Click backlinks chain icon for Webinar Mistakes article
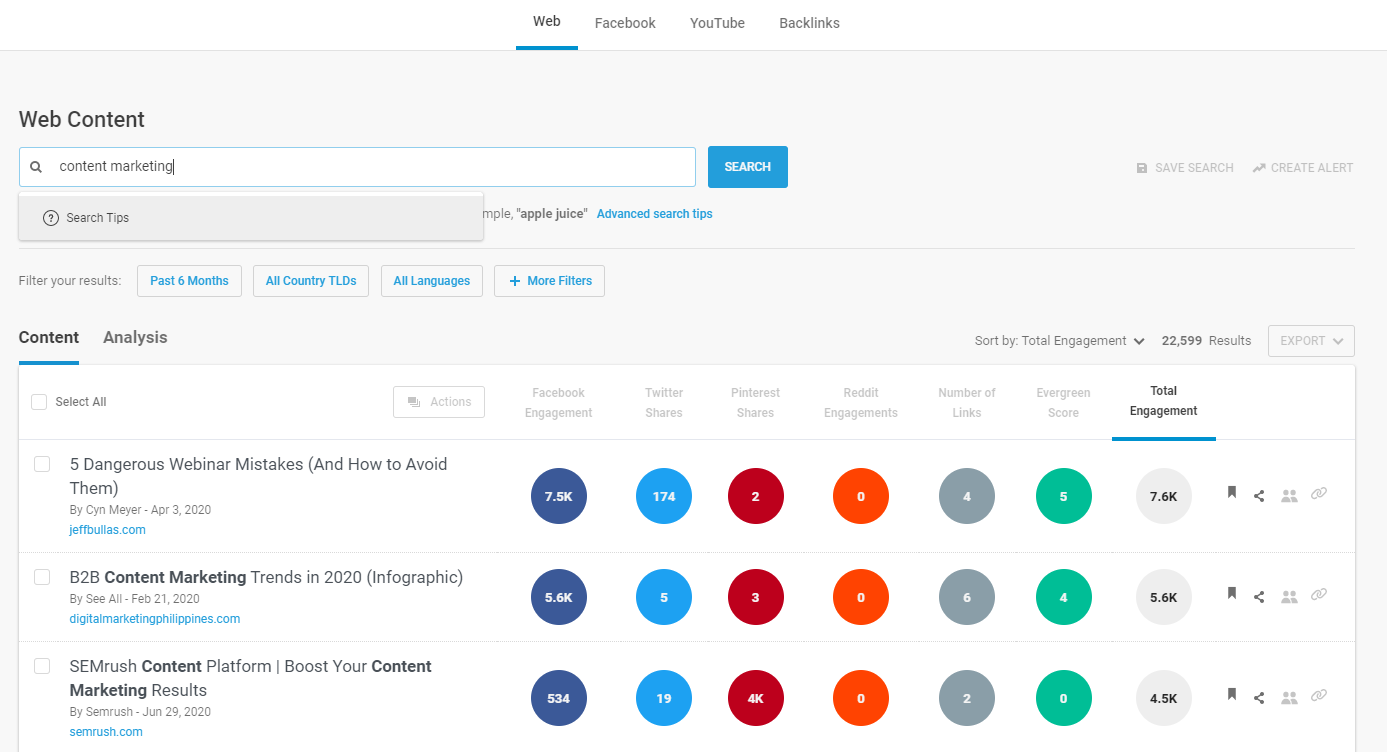 tap(1319, 494)
